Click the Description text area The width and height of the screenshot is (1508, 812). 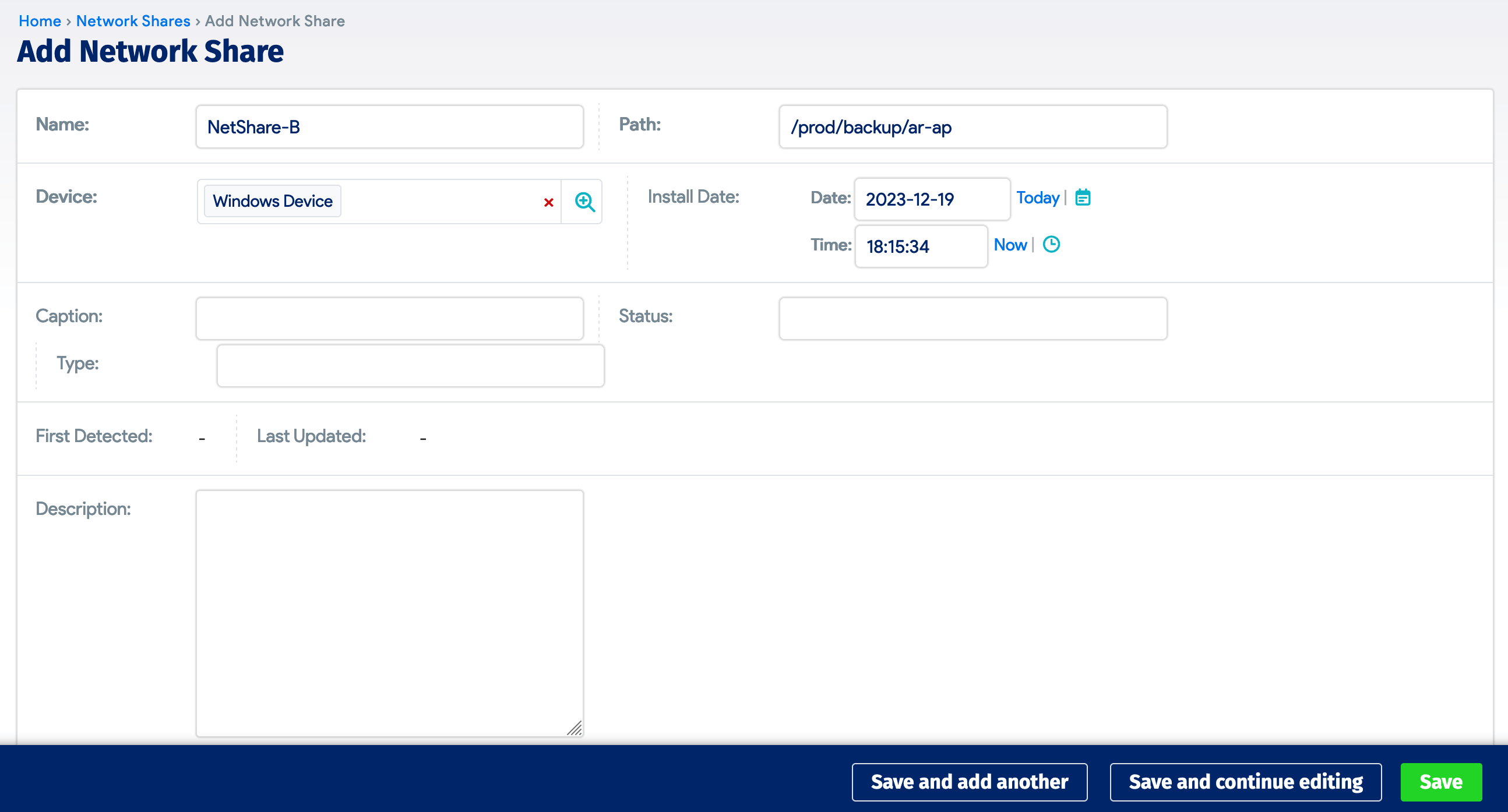coord(389,615)
